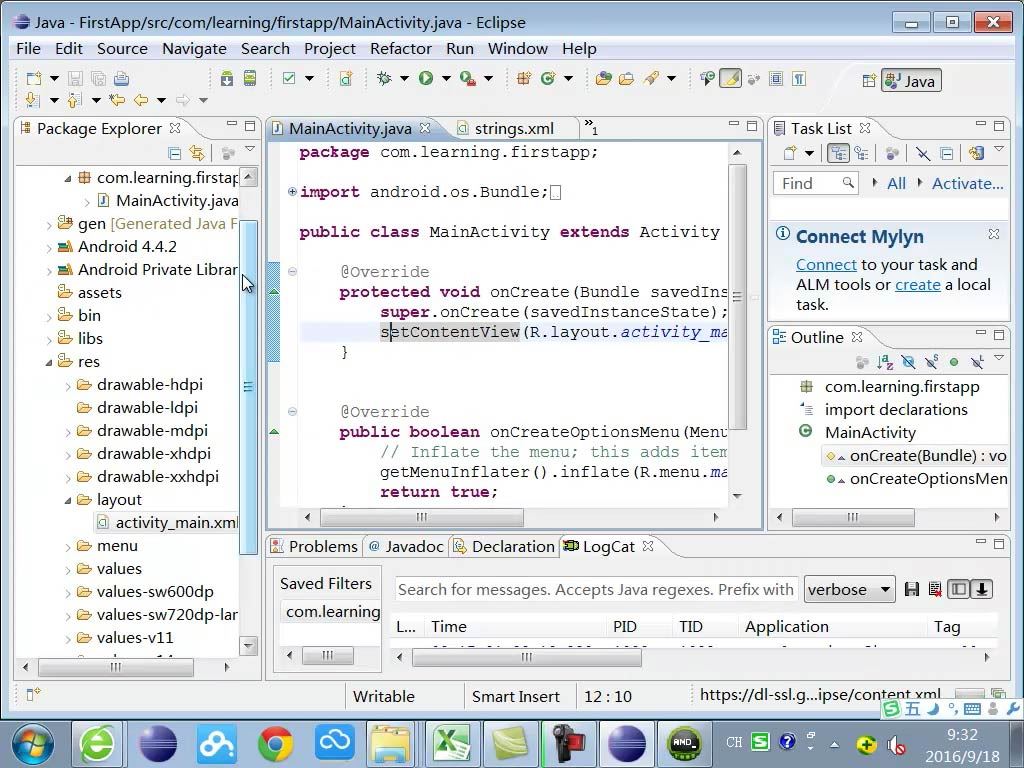This screenshot has height=768, width=1024.
Task: Click Open Perspective icon beside Java
Action: pos(869,81)
